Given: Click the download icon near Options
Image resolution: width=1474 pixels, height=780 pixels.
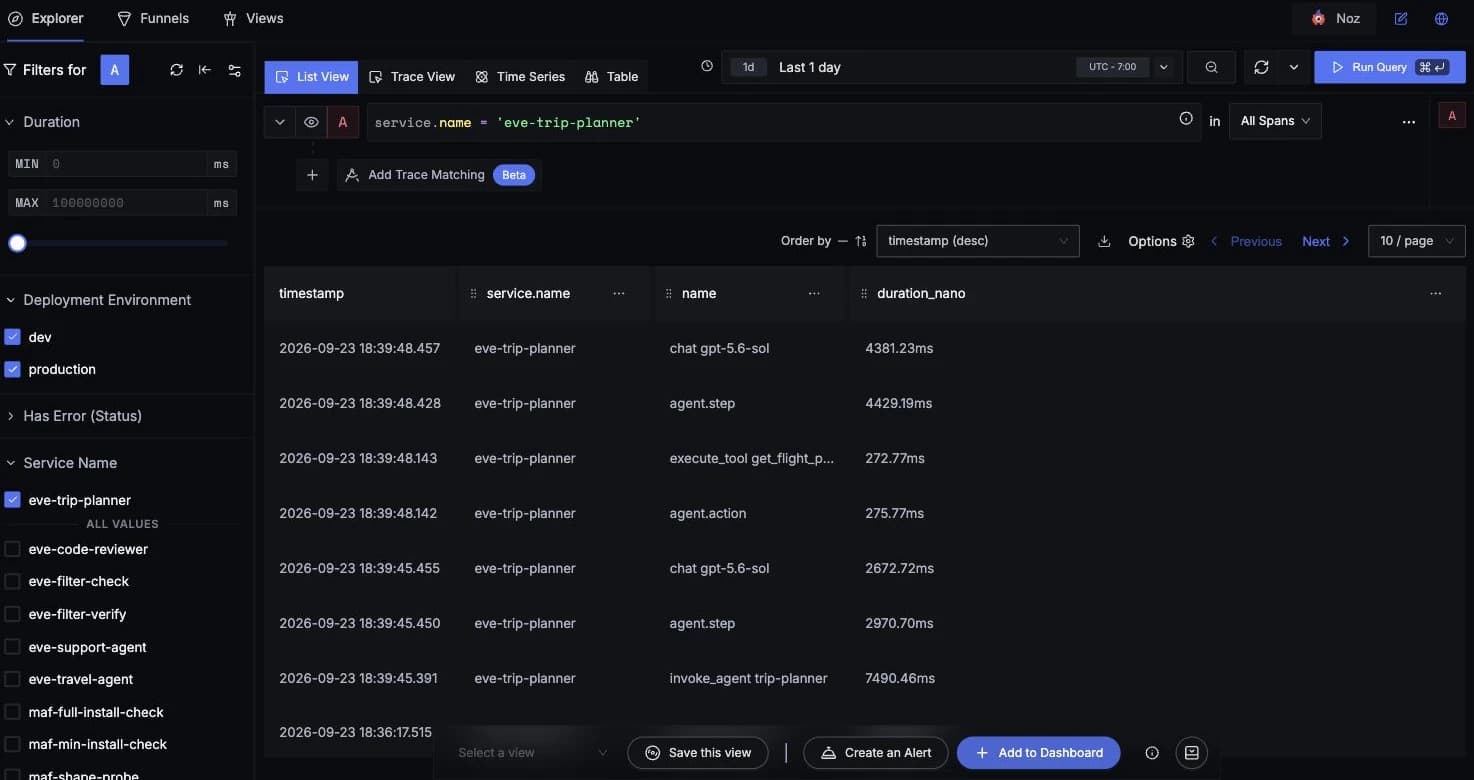Looking at the screenshot, I should (1104, 241).
